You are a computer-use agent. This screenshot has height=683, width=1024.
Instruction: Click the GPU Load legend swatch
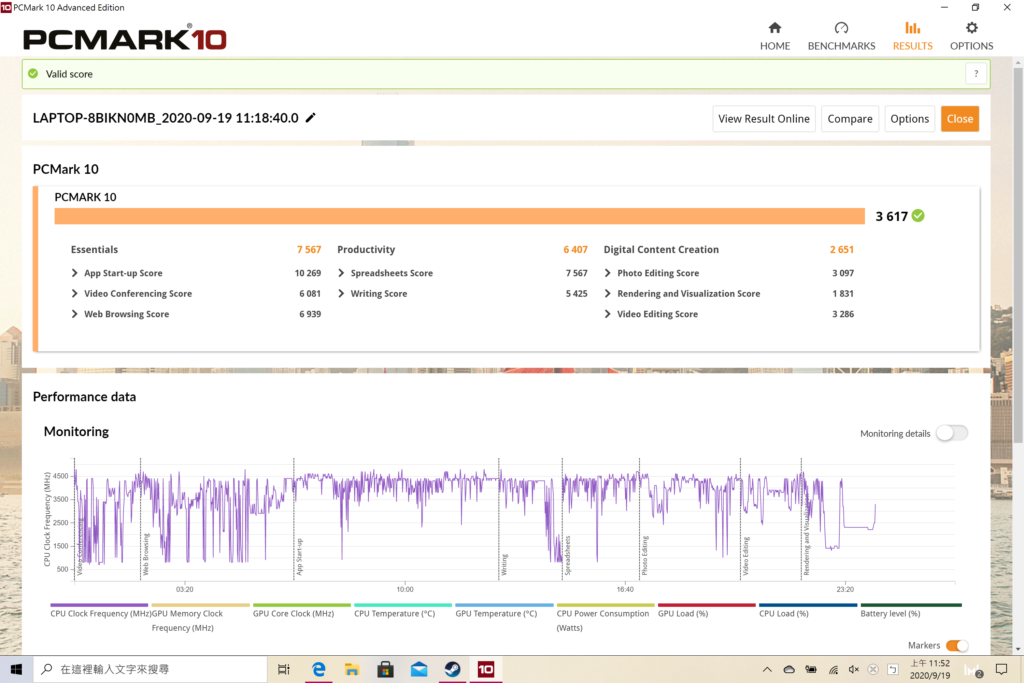707,605
